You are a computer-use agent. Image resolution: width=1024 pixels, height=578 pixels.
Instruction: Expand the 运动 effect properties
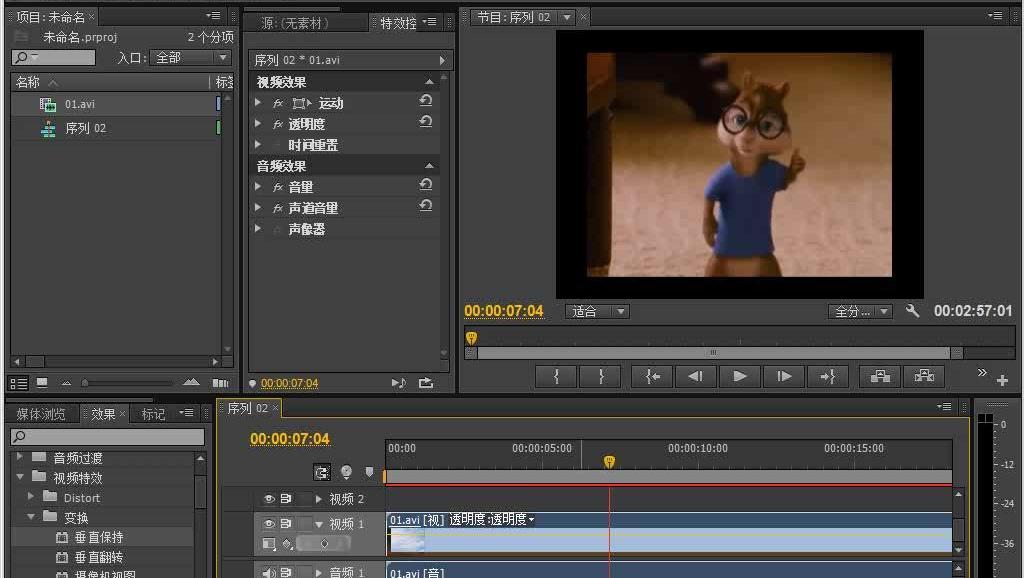point(258,103)
